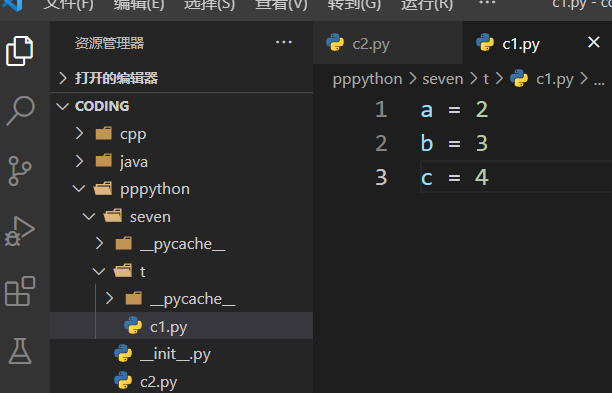This screenshot has height=393, width=612.
Task: Close the c1.py editor tab
Action: (594, 42)
